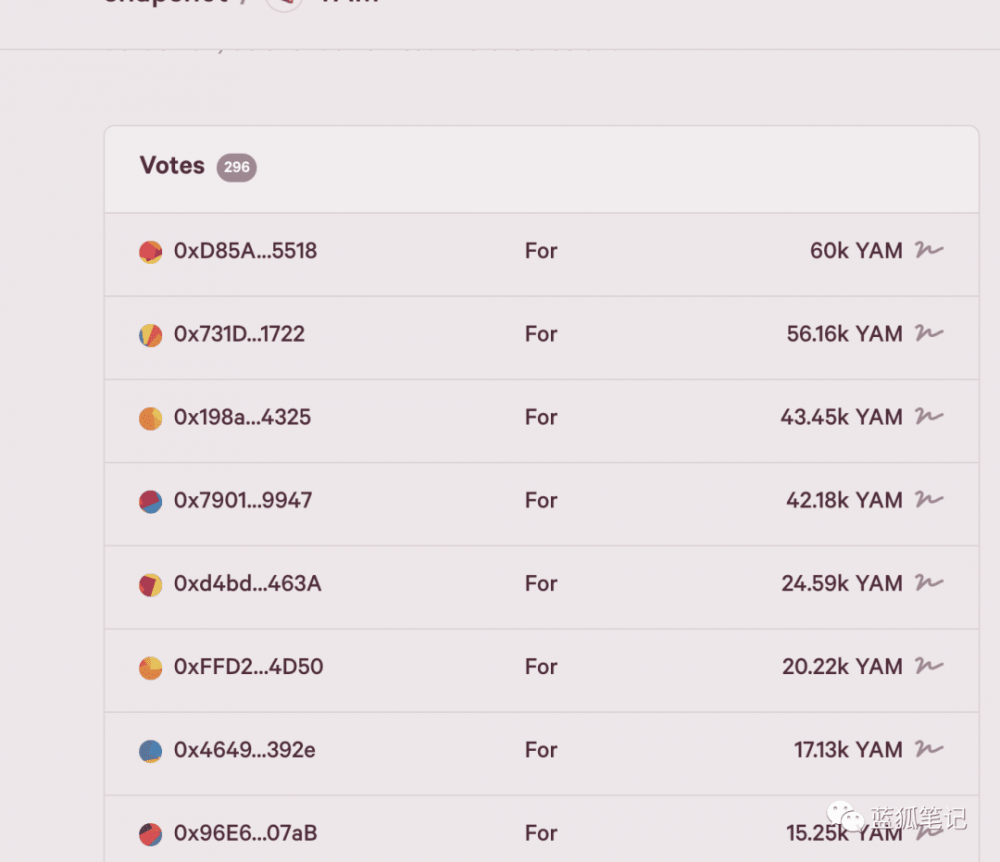Open the signature icon next to 20.22k YAM

pyautogui.click(x=929, y=665)
